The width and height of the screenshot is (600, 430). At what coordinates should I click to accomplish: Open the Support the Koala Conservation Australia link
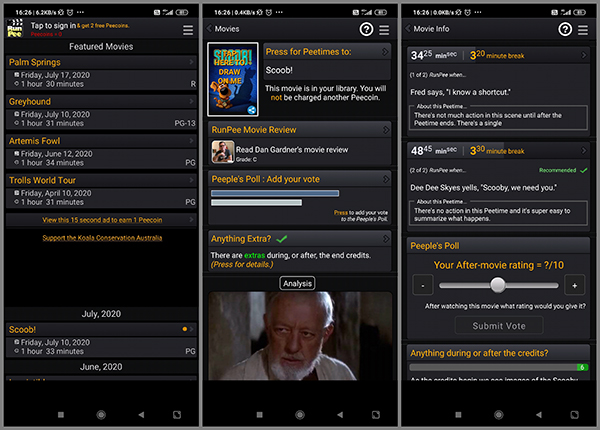coord(102,238)
